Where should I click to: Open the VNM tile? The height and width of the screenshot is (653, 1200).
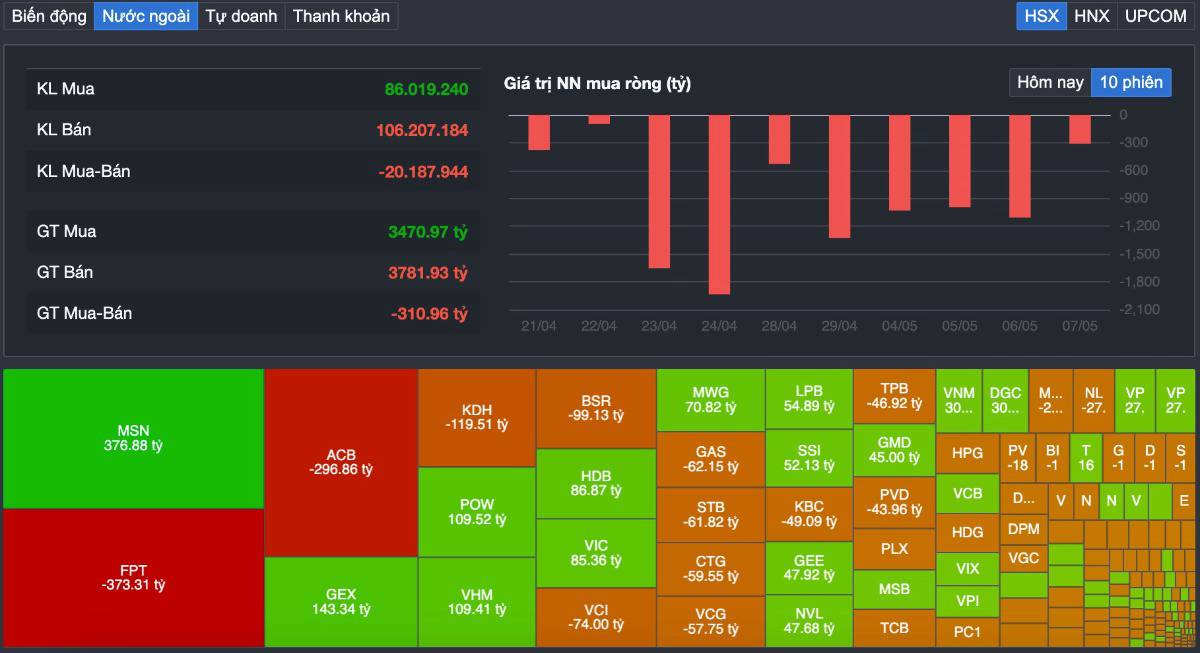click(959, 400)
